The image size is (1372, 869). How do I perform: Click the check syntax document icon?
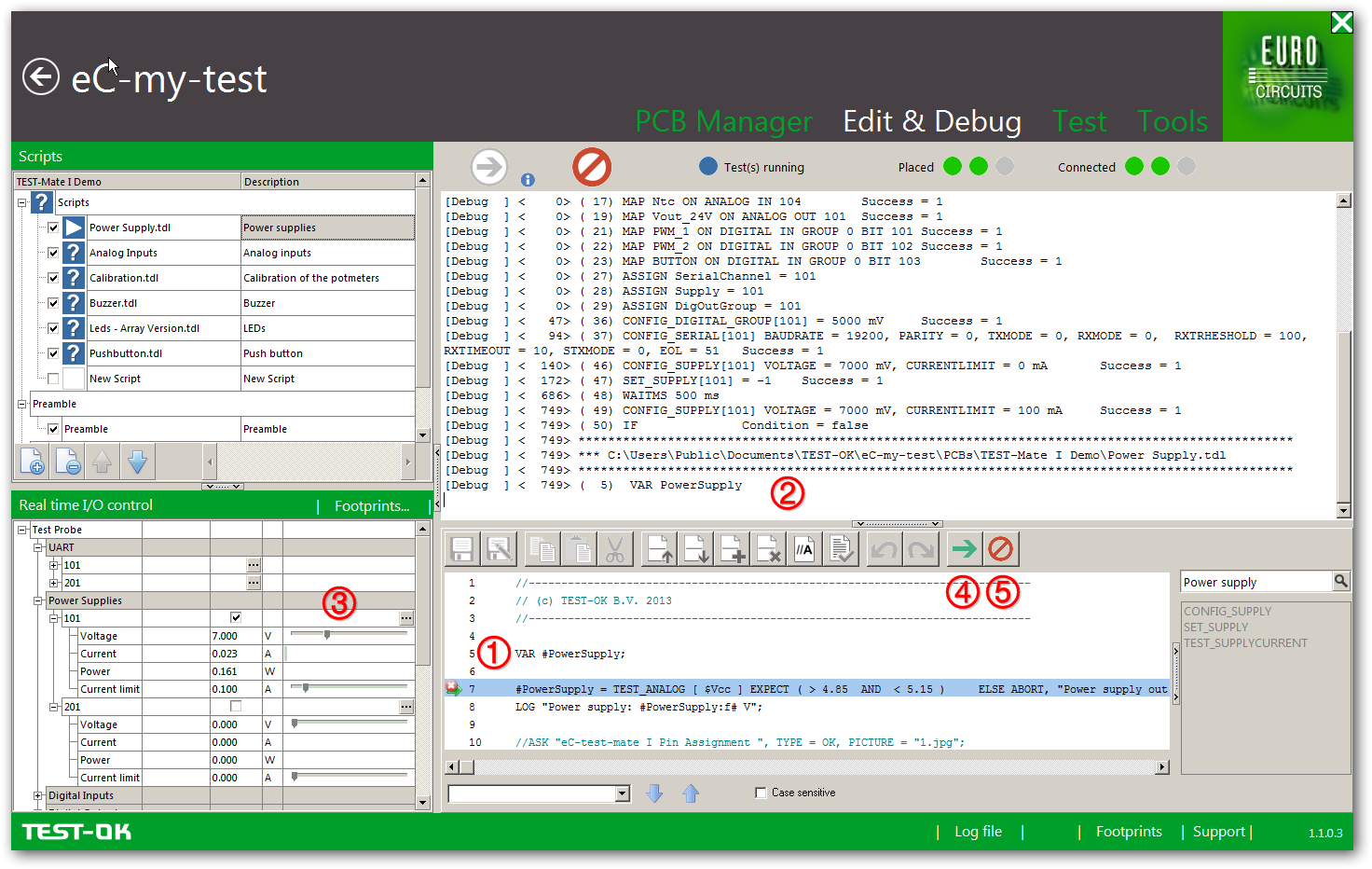click(842, 549)
